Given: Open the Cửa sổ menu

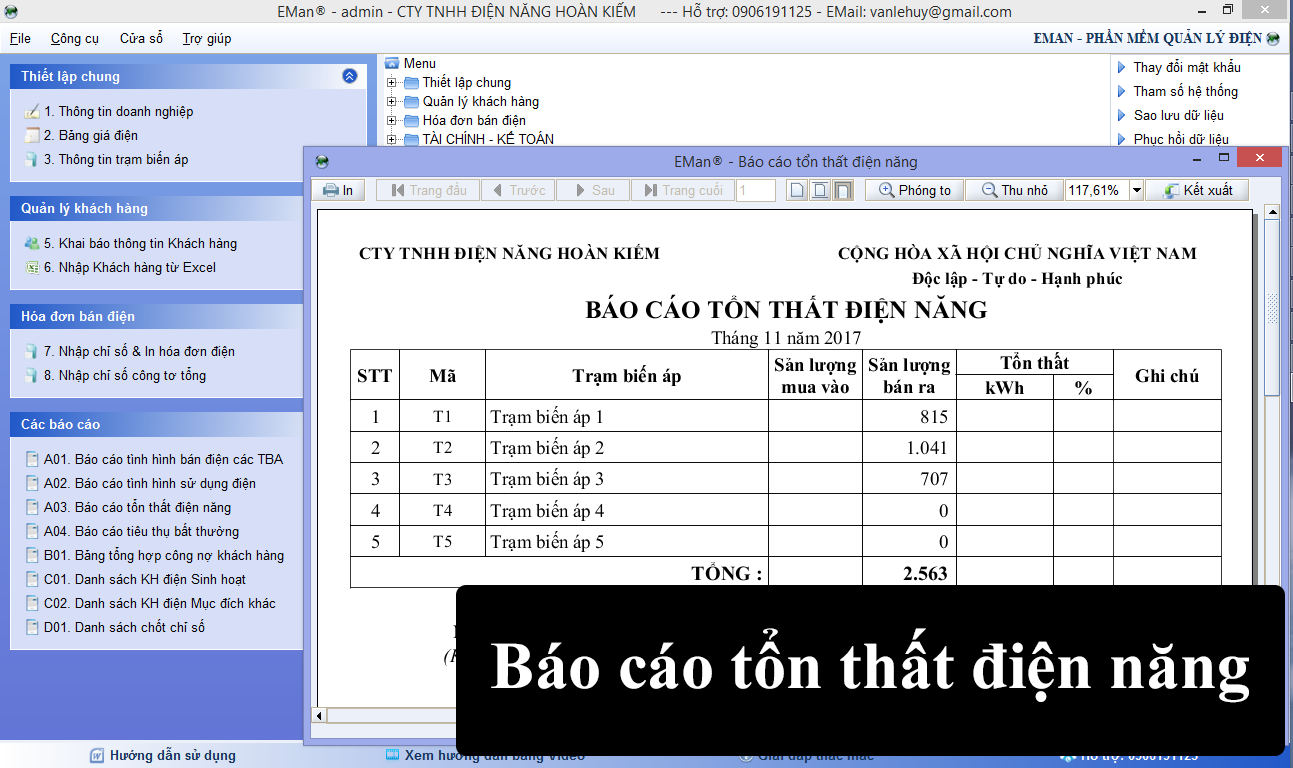Looking at the screenshot, I should pos(141,38).
